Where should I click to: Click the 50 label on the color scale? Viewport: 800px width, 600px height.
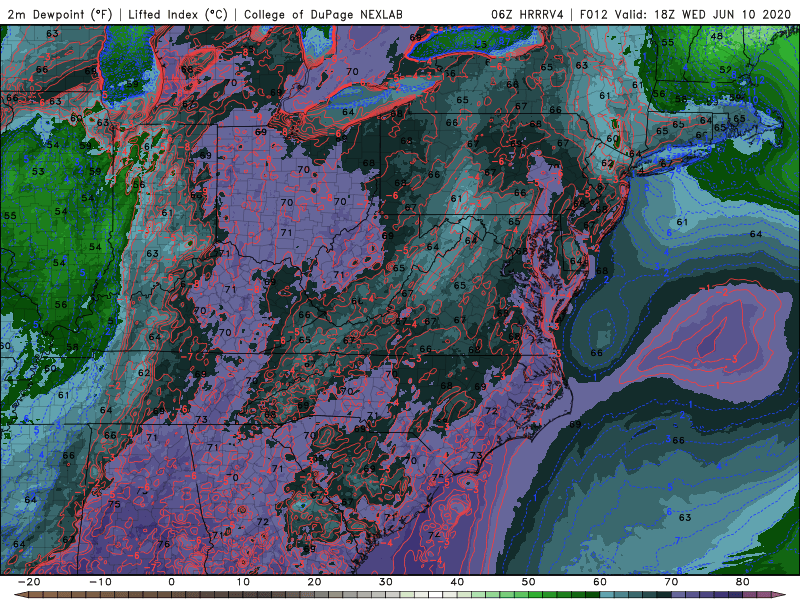point(529,582)
